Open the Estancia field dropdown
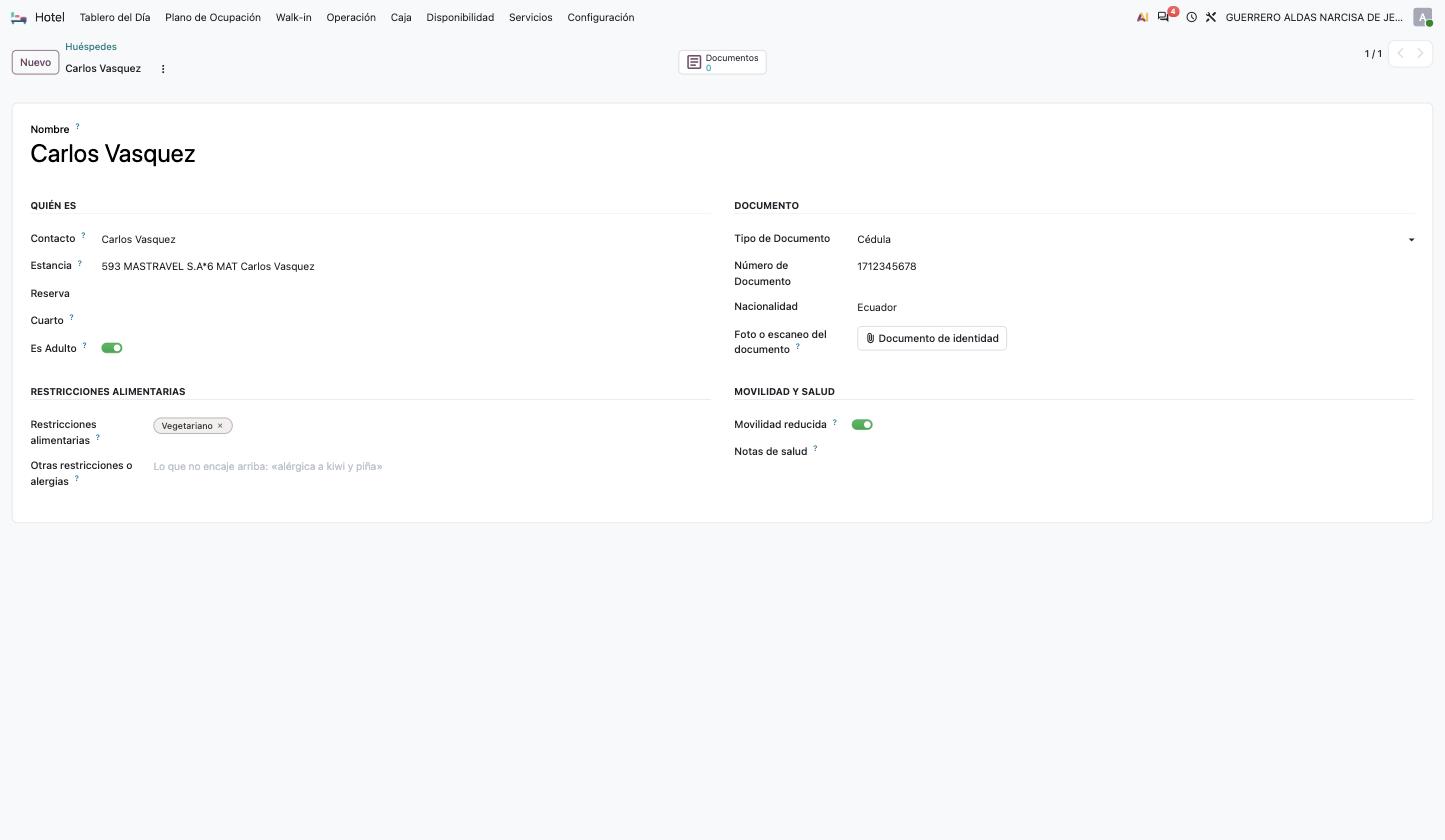 [x=405, y=267]
